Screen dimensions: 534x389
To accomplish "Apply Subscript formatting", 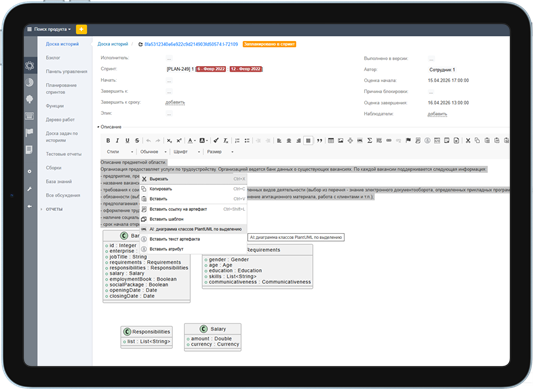I will [x=169, y=140].
